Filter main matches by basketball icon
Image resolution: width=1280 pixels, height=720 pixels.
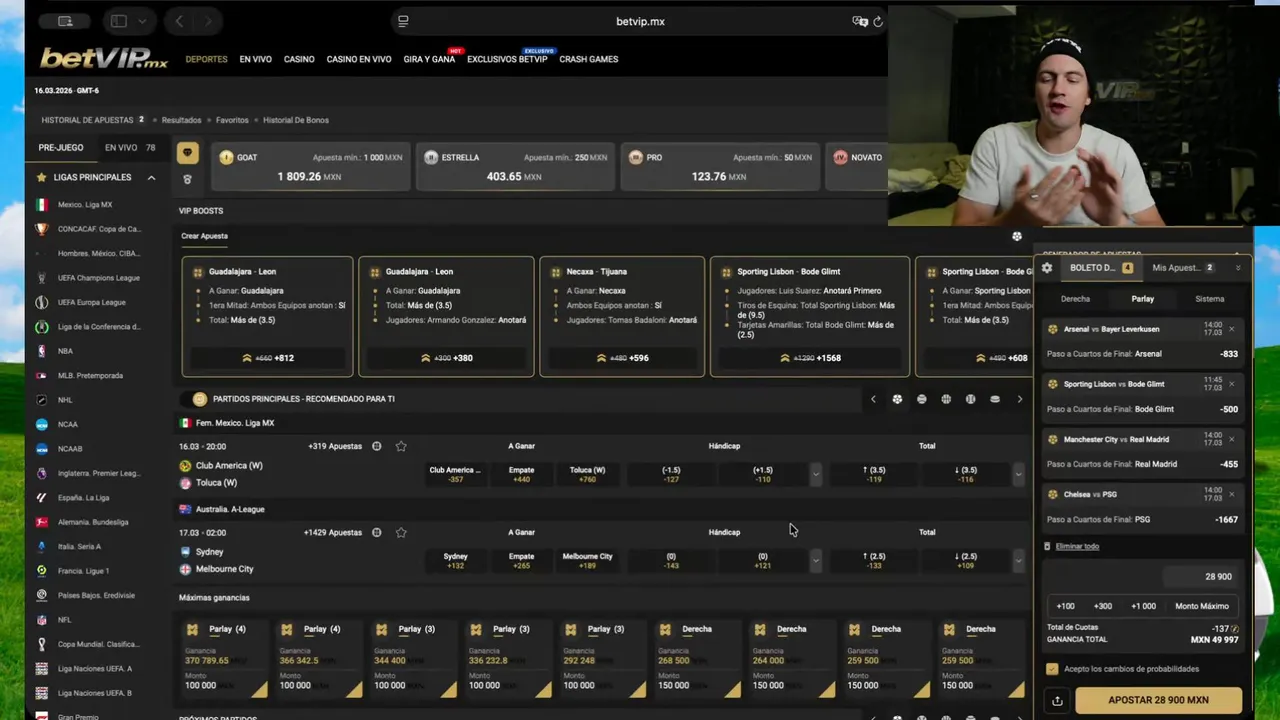coord(946,399)
